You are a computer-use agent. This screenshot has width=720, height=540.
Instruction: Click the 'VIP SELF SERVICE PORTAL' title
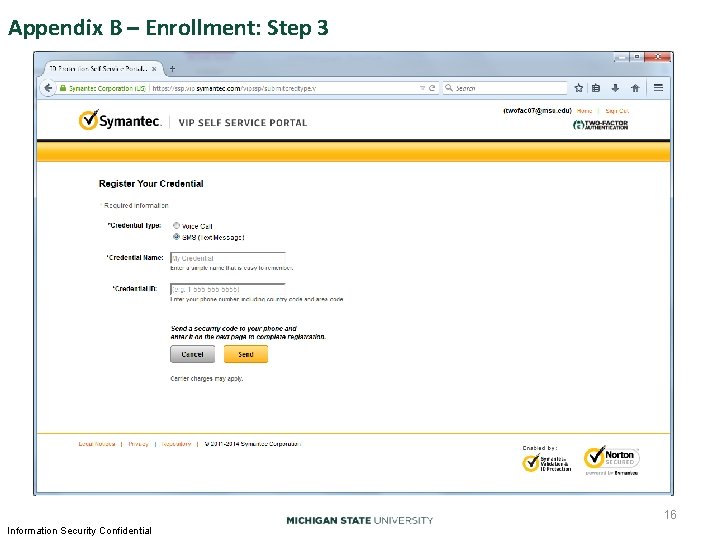coord(242,123)
